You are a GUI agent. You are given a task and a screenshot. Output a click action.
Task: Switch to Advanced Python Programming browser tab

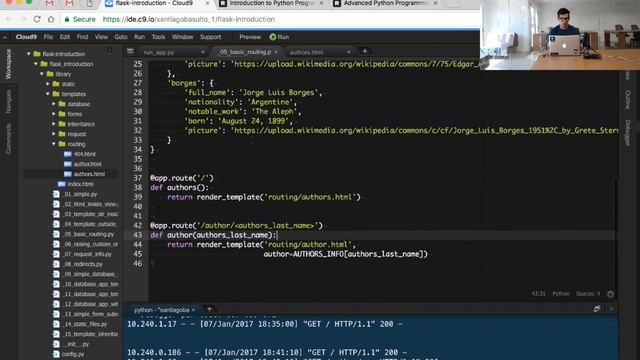click(385, 4)
